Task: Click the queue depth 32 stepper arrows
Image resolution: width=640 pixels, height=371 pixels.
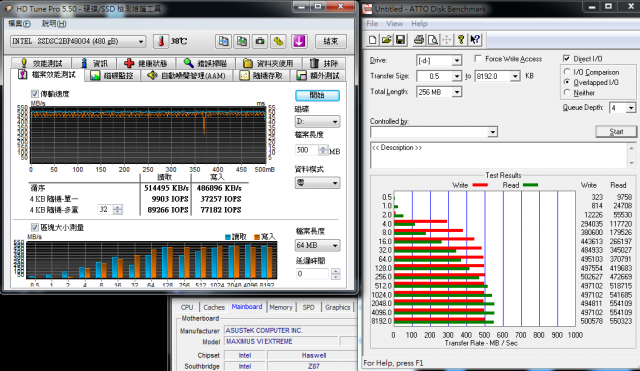Action: (x=117, y=210)
